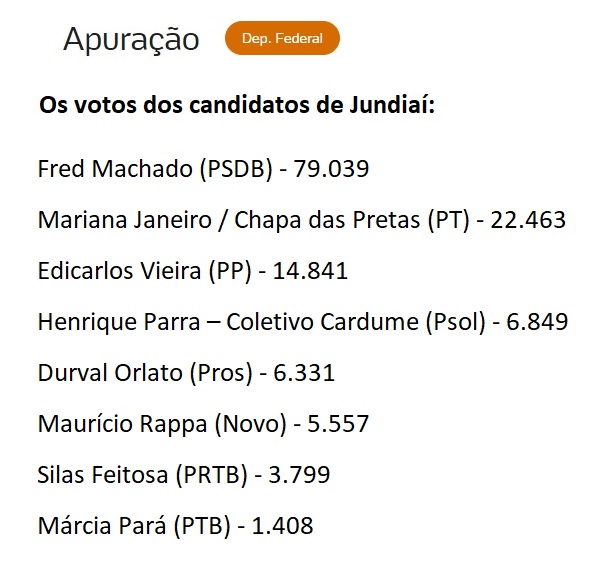This screenshot has height=582, width=590.
Task: Click the Apuração heading
Action: [131, 40]
